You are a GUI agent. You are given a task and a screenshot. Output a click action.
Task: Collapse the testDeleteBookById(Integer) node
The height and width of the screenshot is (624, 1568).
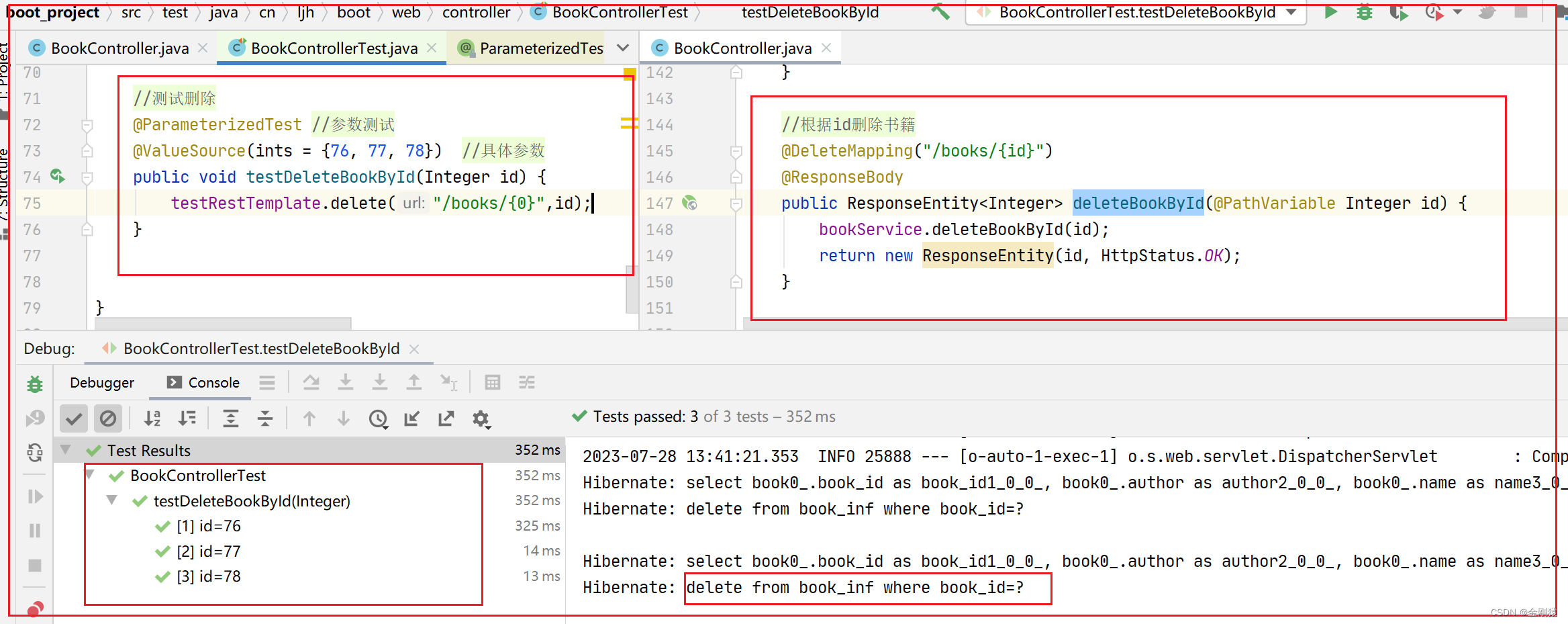pos(112,500)
